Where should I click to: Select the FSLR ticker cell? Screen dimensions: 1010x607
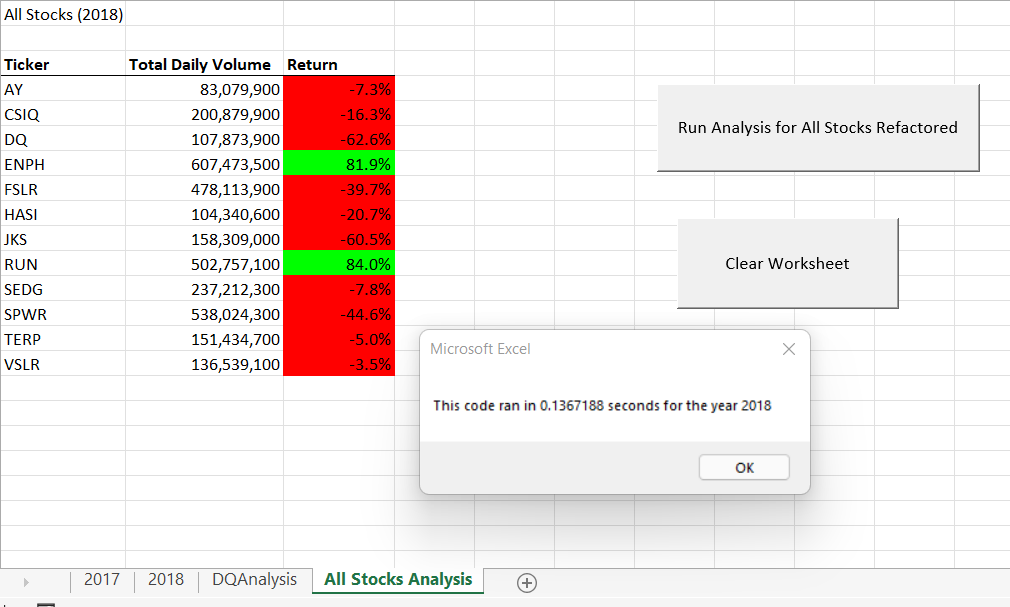click(63, 189)
